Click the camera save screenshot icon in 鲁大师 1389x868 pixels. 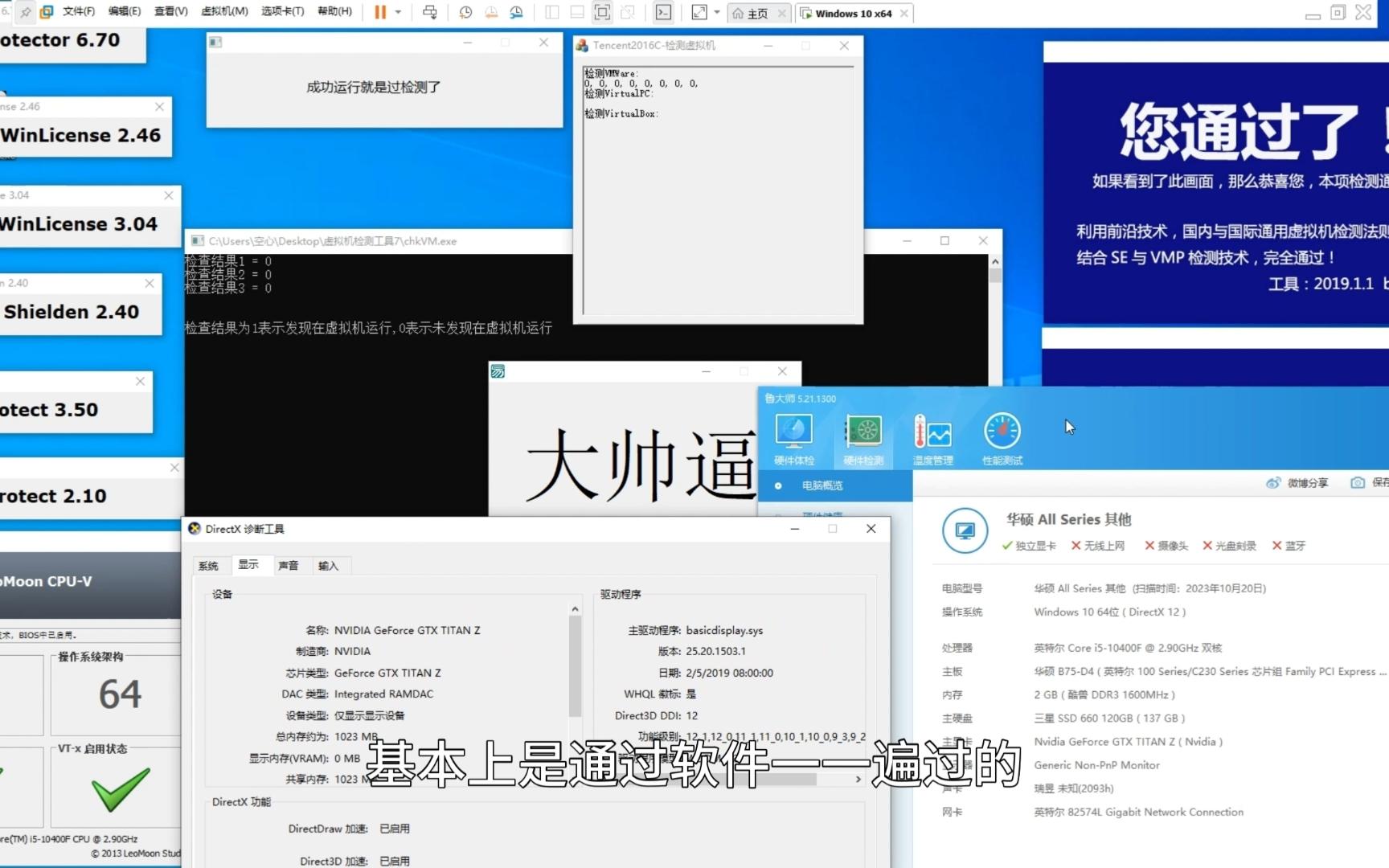click(1358, 482)
